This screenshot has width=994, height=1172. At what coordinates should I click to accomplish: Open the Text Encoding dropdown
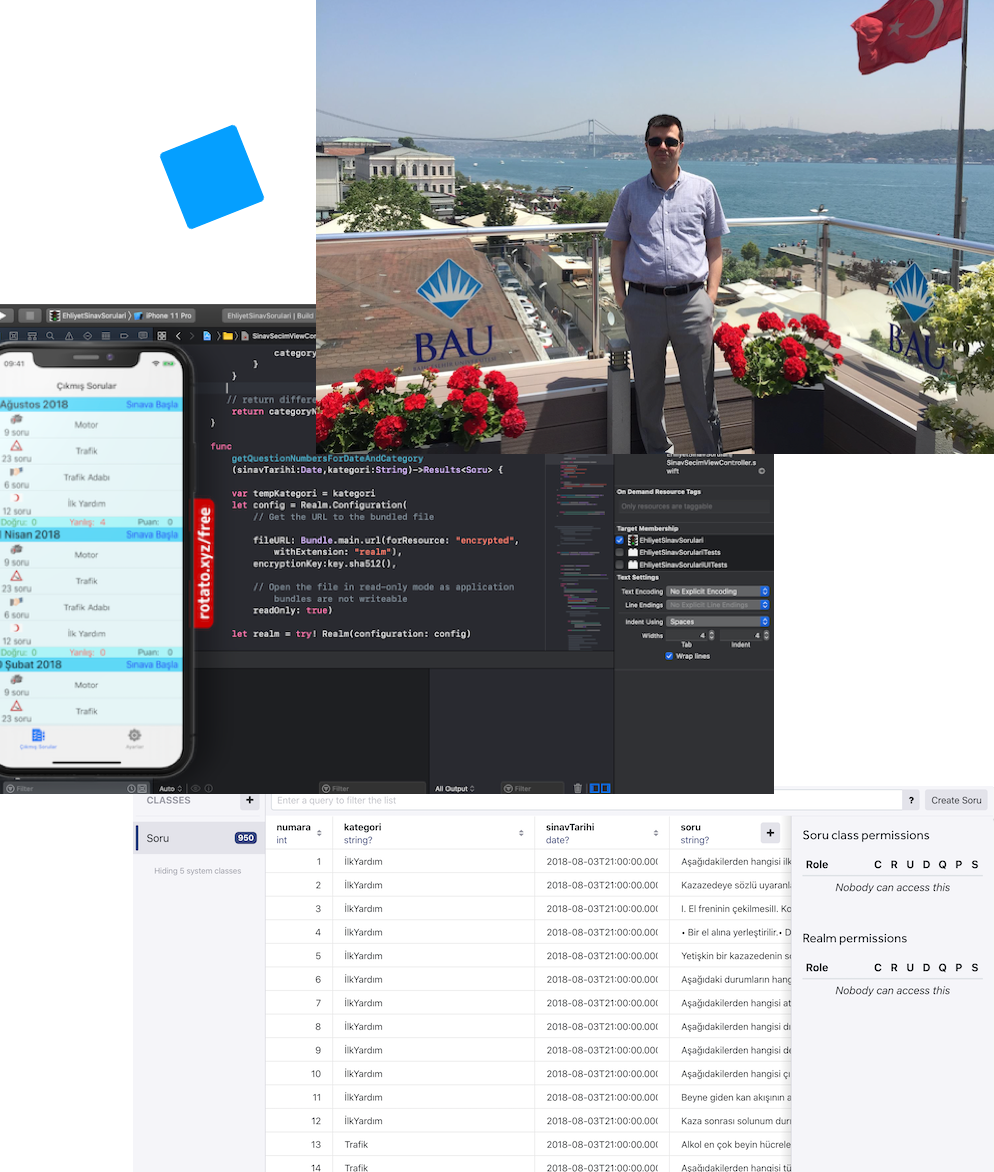(x=718, y=592)
